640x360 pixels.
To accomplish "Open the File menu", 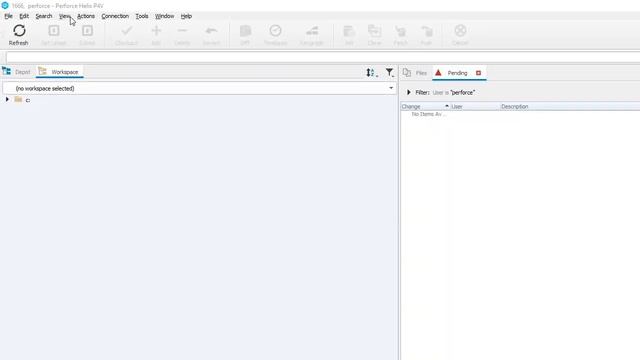I will (8, 16).
